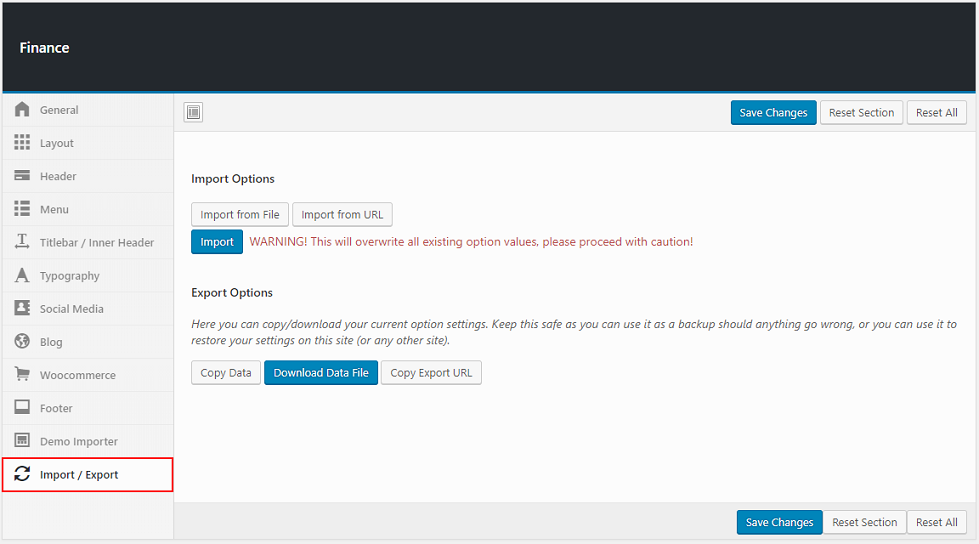The height and width of the screenshot is (544, 979).
Task: Click the General home icon in sidebar
Action: point(22,110)
